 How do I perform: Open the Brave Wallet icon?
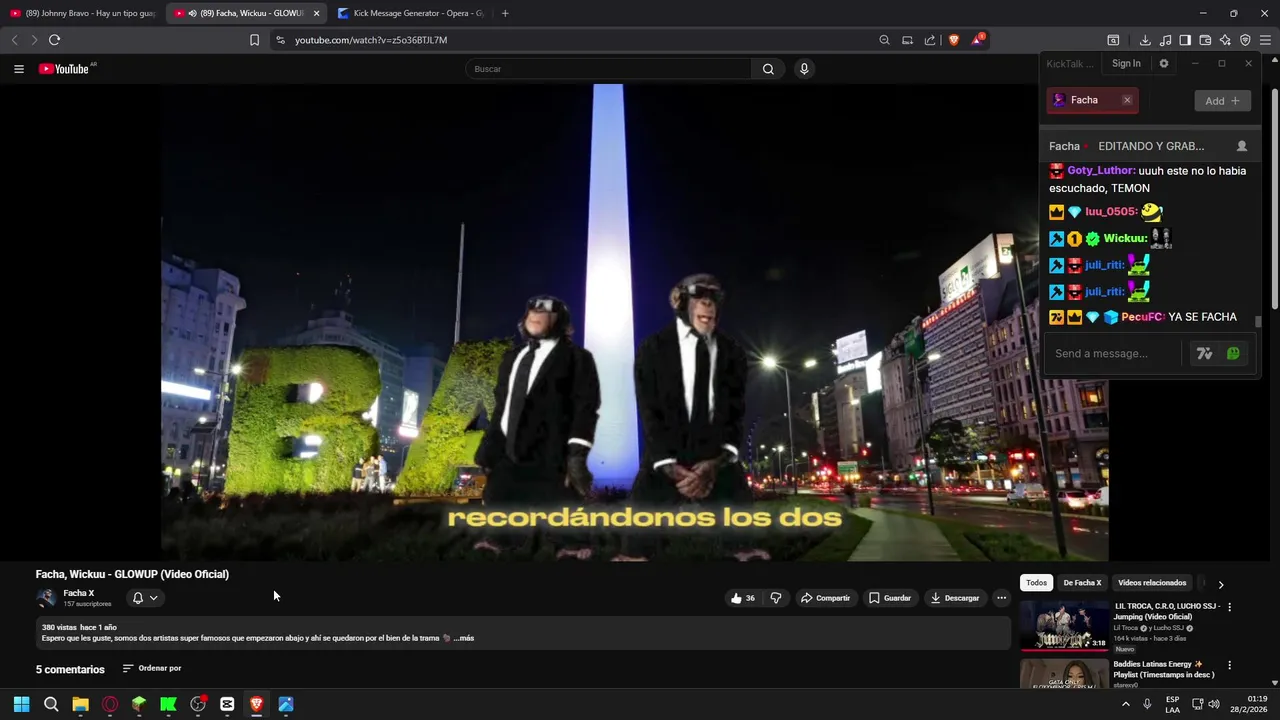click(x=1205, y=40)
